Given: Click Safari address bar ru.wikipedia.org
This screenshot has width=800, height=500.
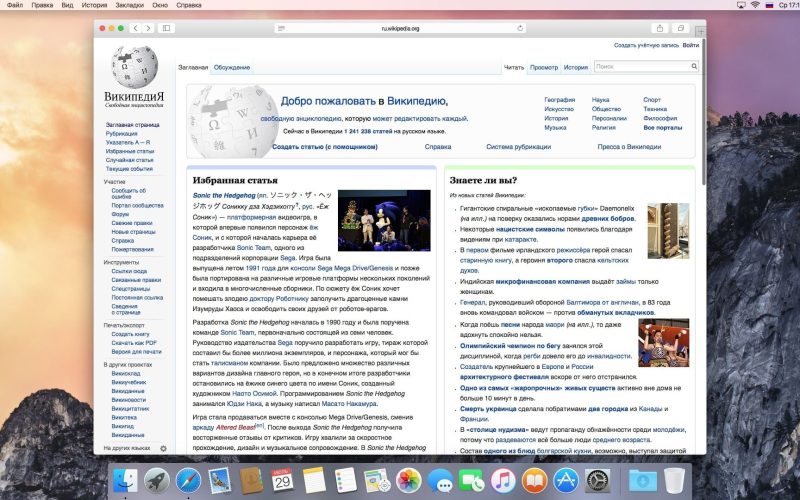Looking at the screenshot, I should click(x=401, y=28).
